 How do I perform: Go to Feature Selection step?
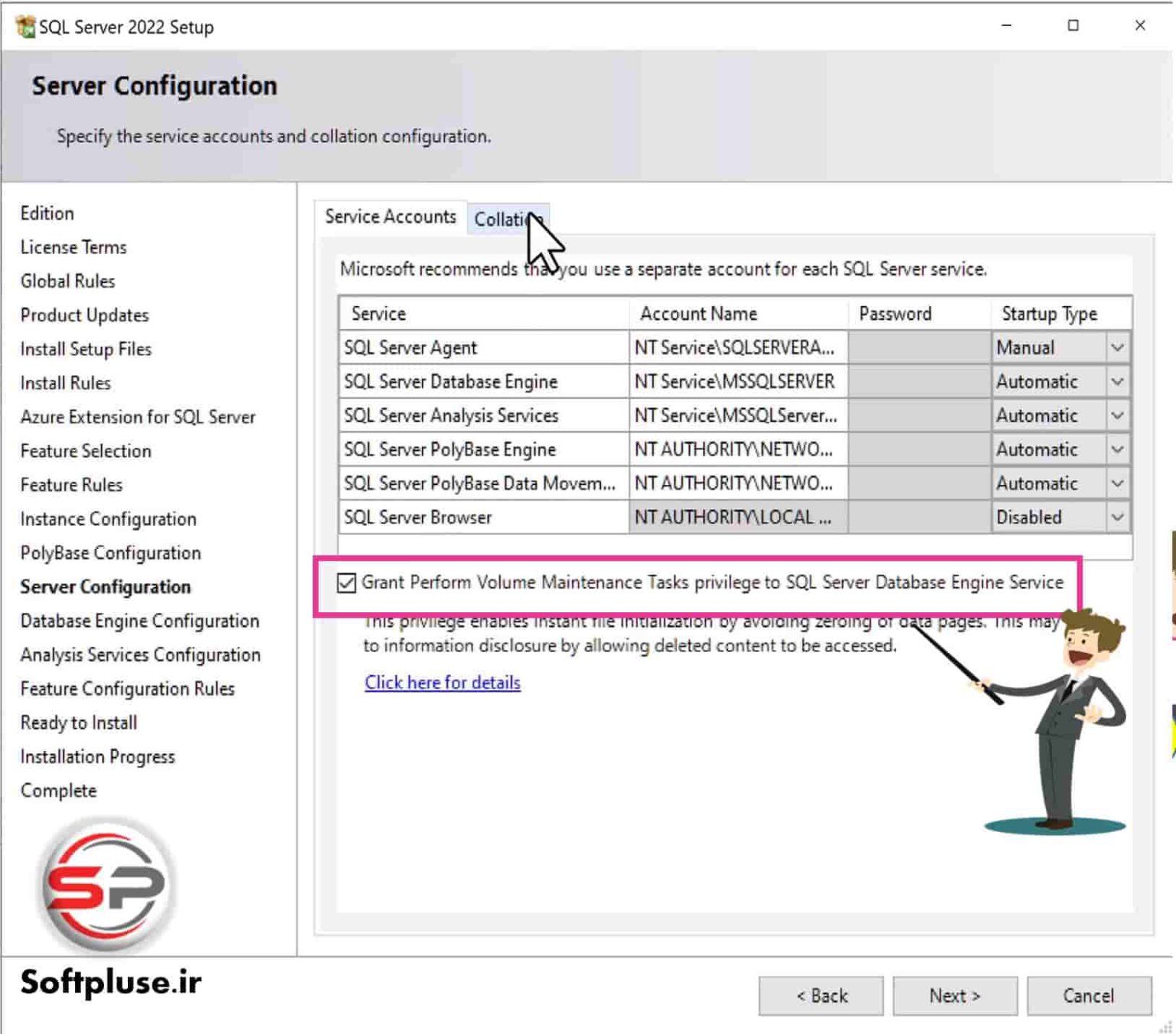click(x=86, y=451)
